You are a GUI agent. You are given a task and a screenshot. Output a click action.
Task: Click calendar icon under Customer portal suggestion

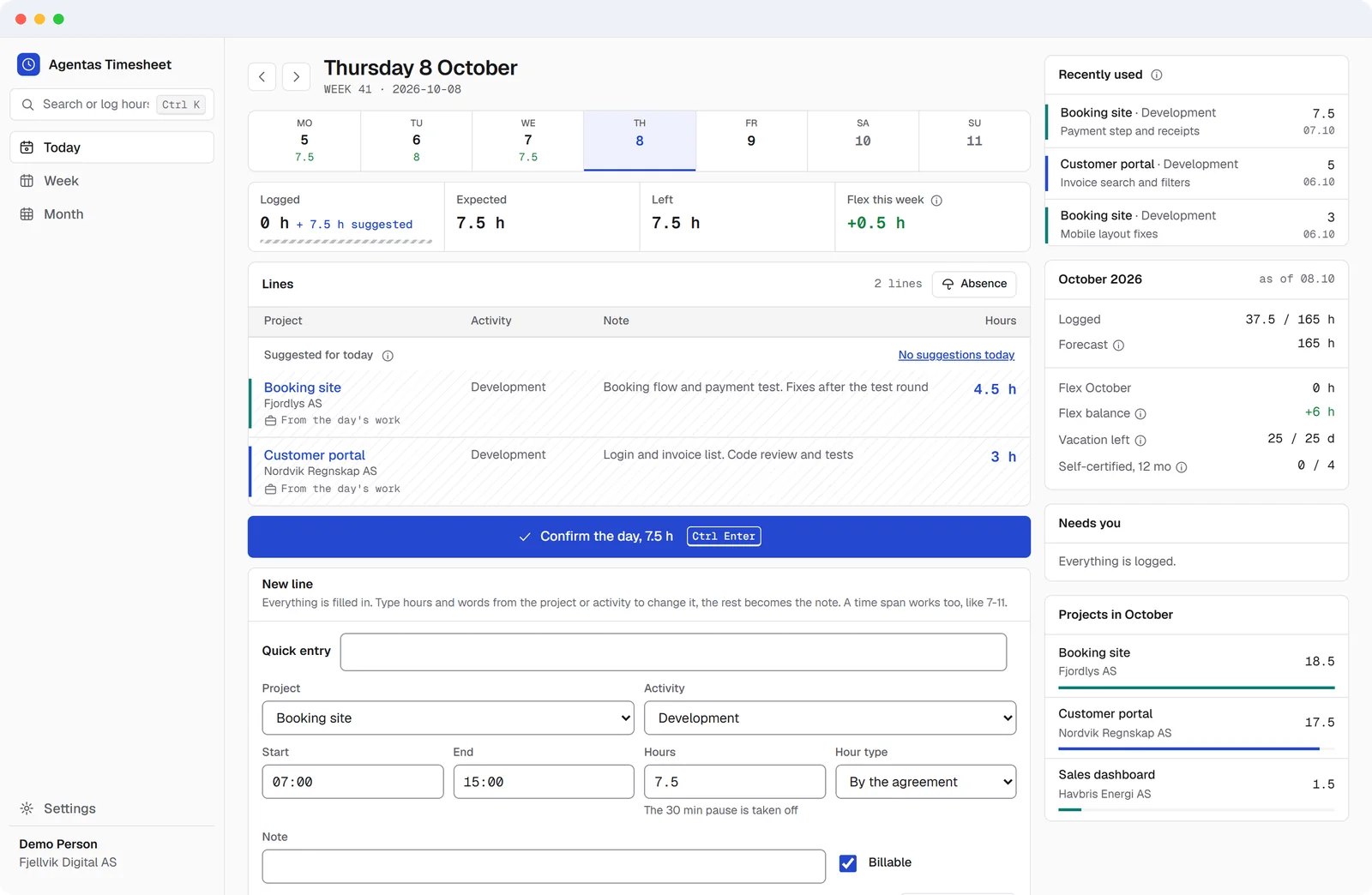(270, 490)
